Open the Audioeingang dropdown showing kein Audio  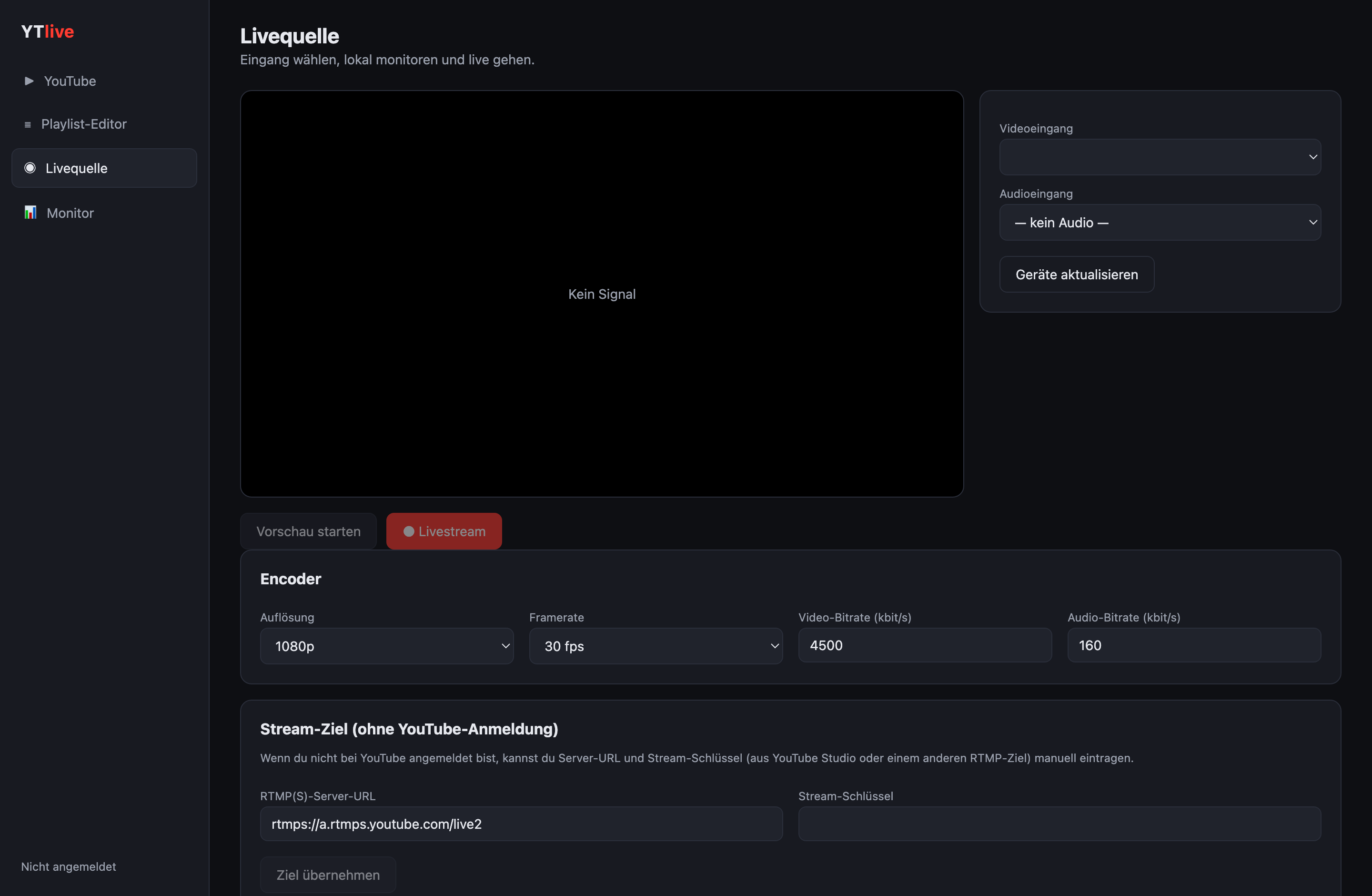point(1160,222)
